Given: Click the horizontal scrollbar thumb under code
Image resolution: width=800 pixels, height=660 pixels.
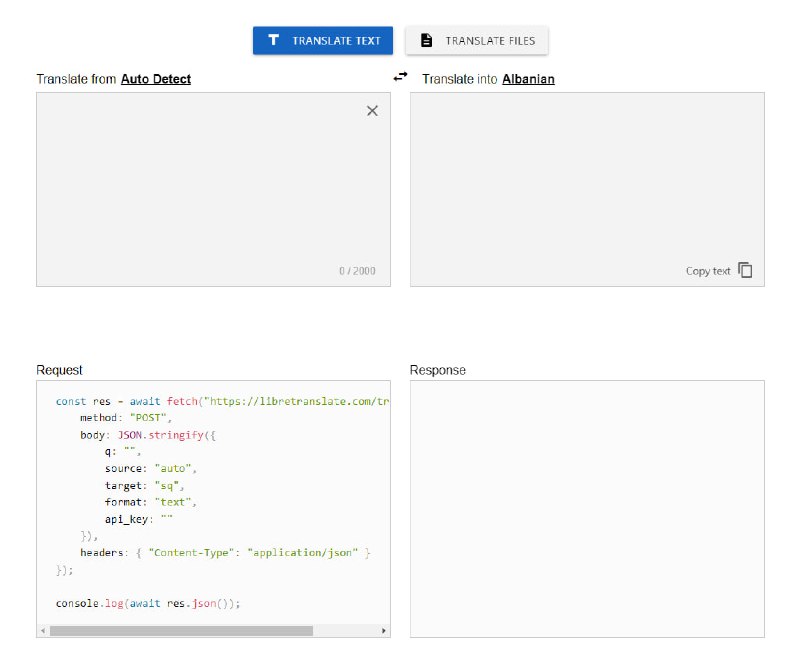Looking at the screenshot, I should (x=180, y=631).
